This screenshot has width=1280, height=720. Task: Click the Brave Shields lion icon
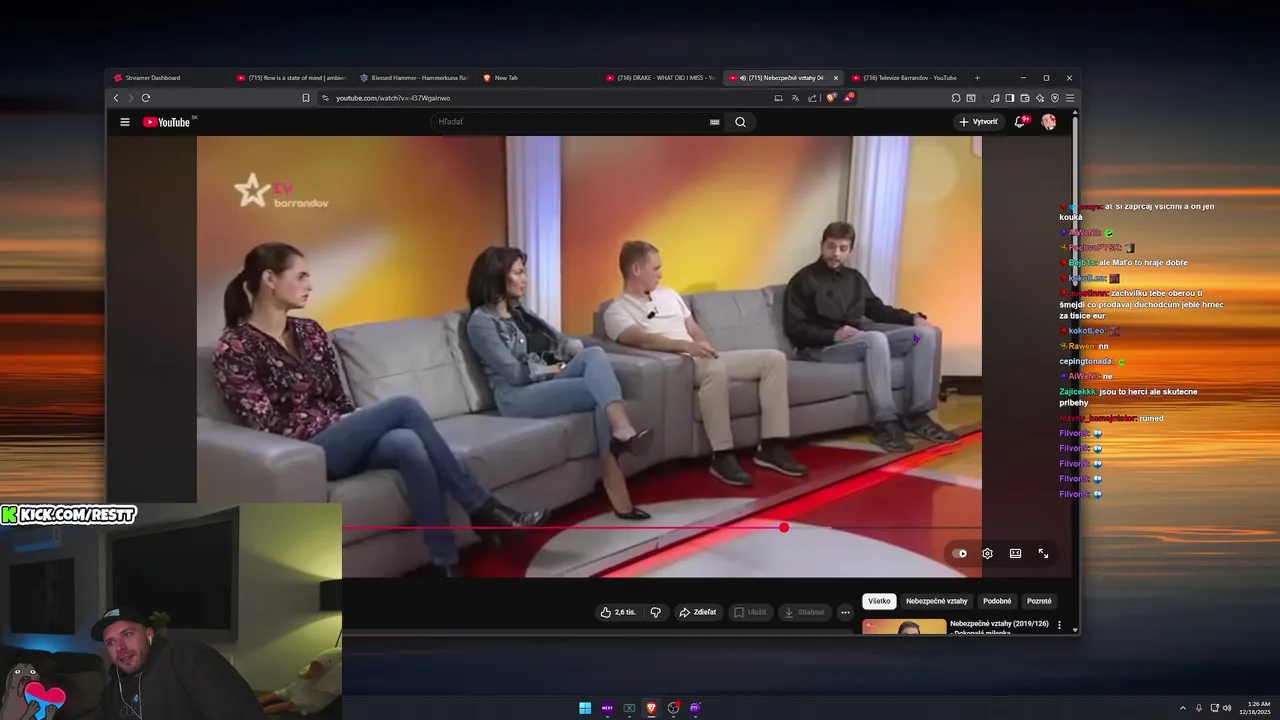(x=831, y=98)
